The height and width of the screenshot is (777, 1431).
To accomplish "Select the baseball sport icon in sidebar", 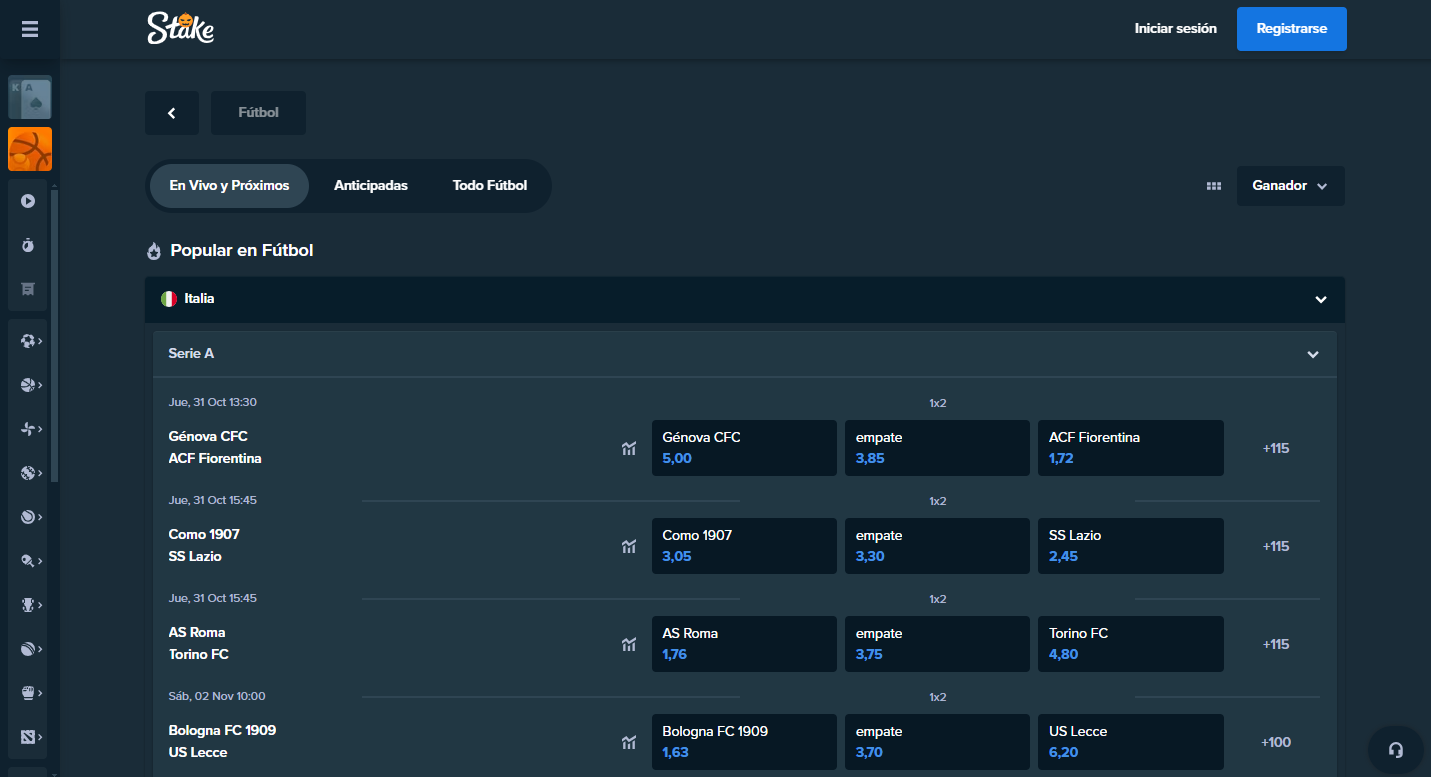I will pyautogui.click(x=28, y=473).
